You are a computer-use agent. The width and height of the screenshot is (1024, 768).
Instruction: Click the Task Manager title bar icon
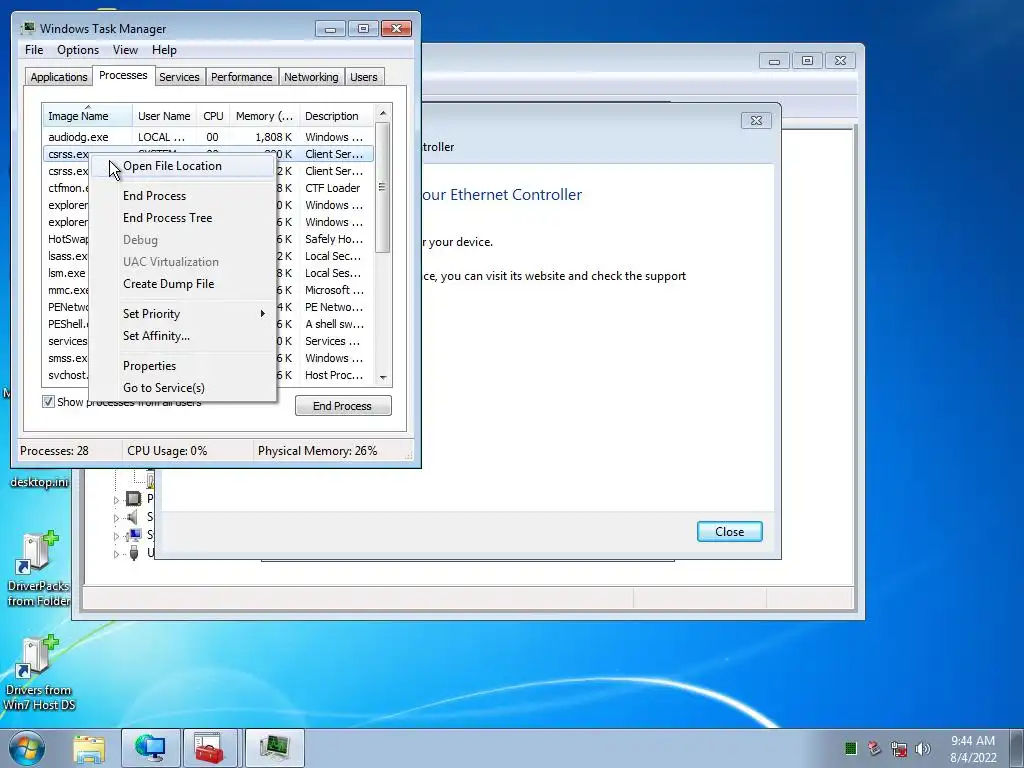click(27, 28)
